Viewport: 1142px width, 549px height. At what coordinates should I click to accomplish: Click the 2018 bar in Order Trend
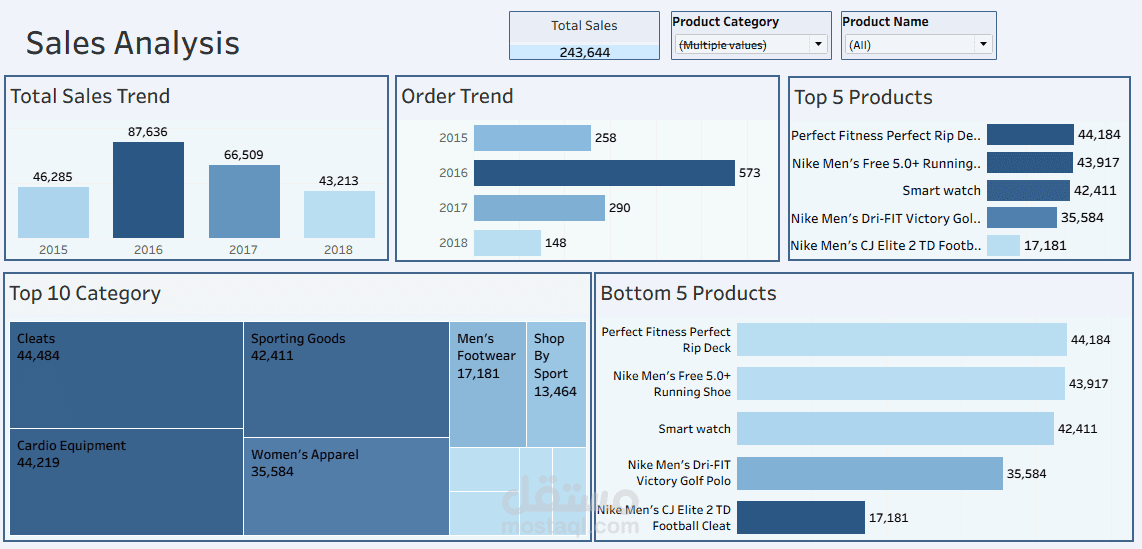pyautogui.click(x=507, y=243)
